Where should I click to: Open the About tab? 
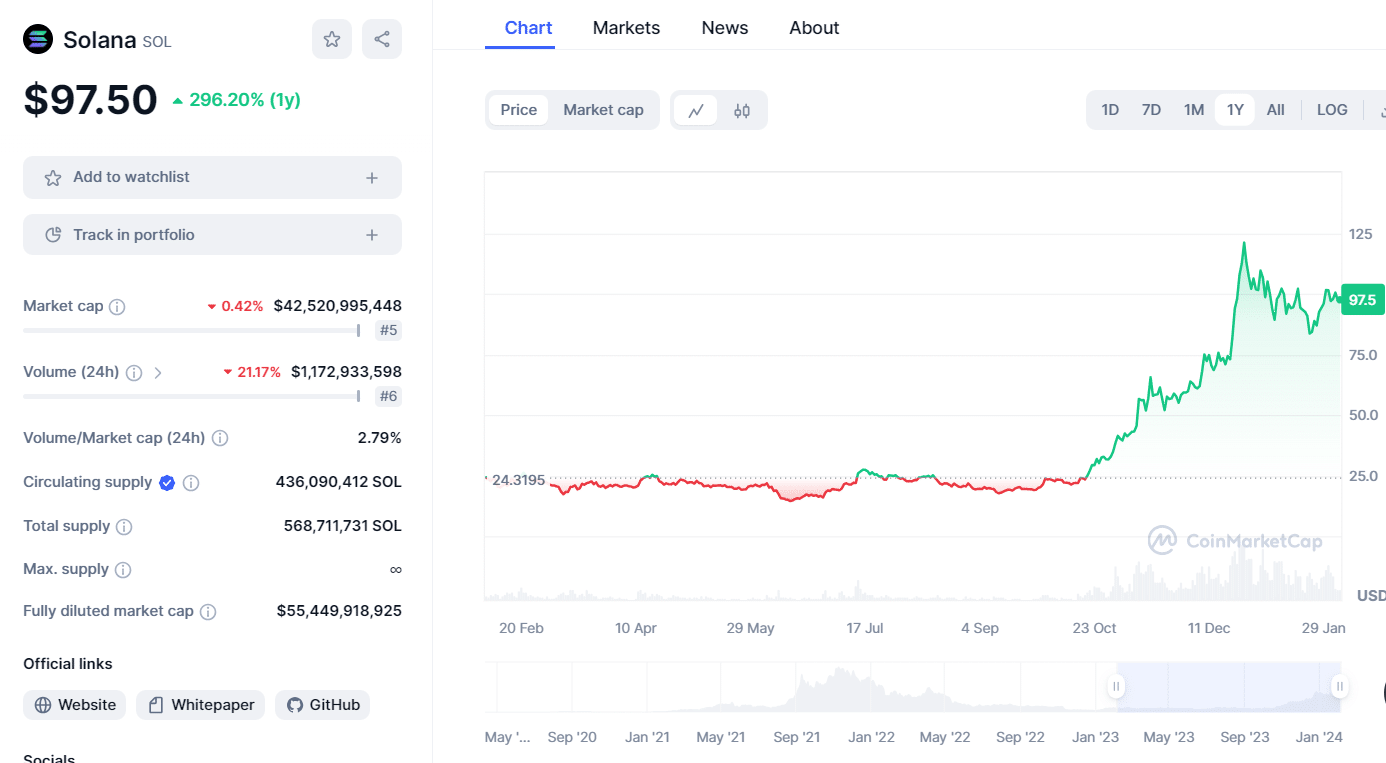click(x=813, y=28)
